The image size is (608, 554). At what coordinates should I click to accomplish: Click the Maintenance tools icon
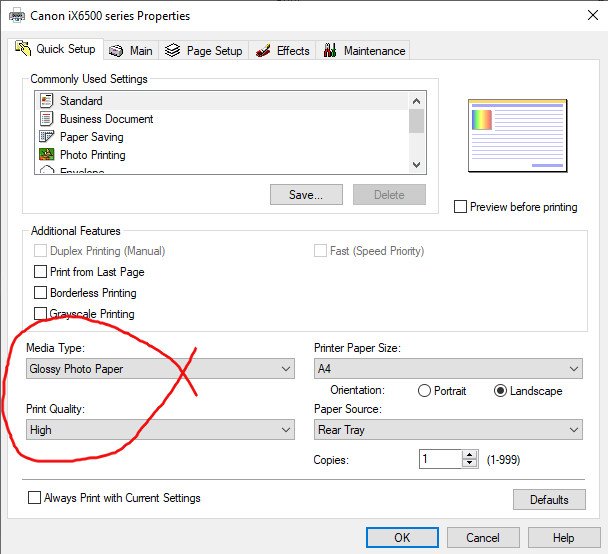330,50
